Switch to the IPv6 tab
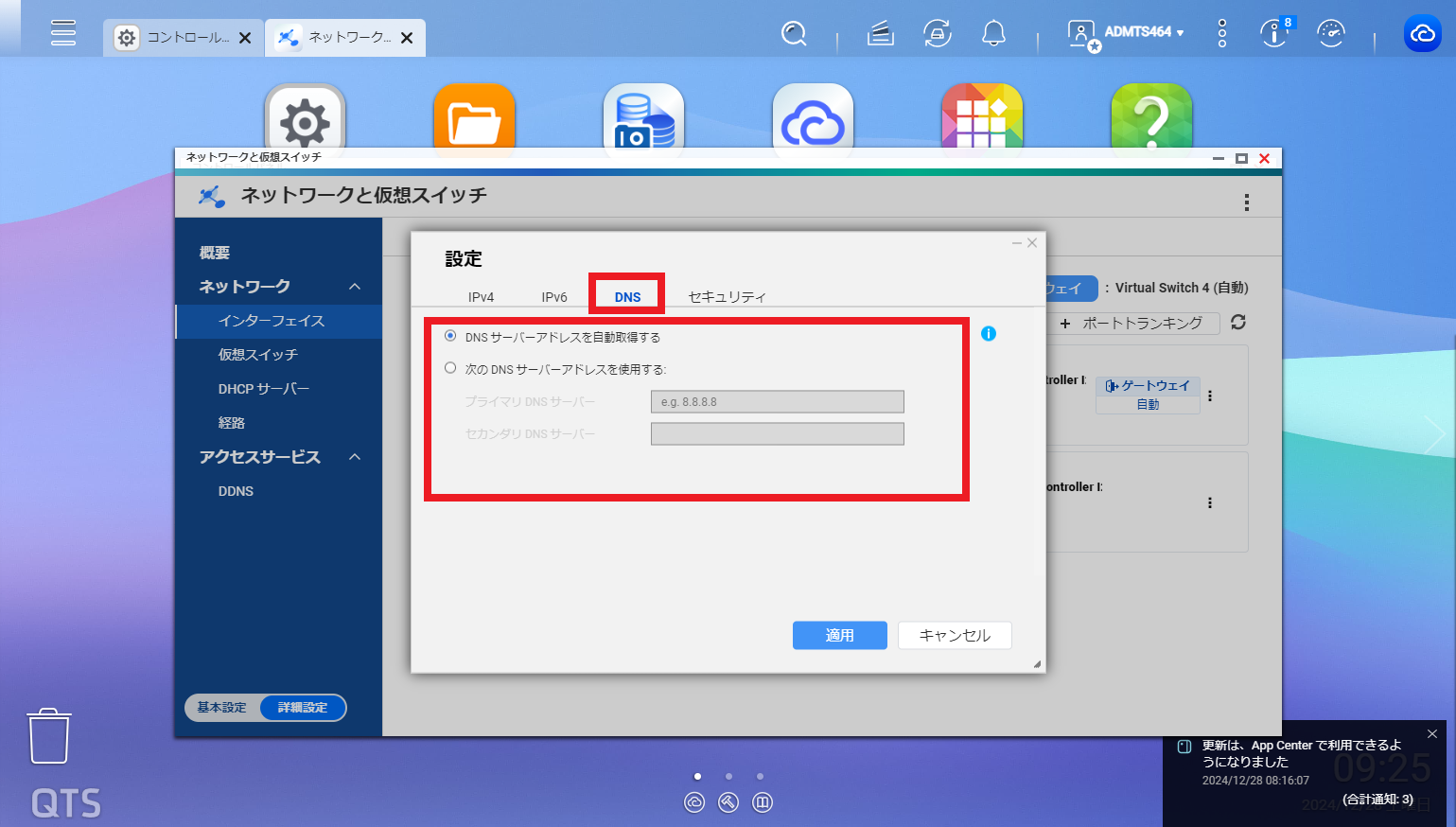This screenshot has width=1456, height=827. [x=554, y=297]
